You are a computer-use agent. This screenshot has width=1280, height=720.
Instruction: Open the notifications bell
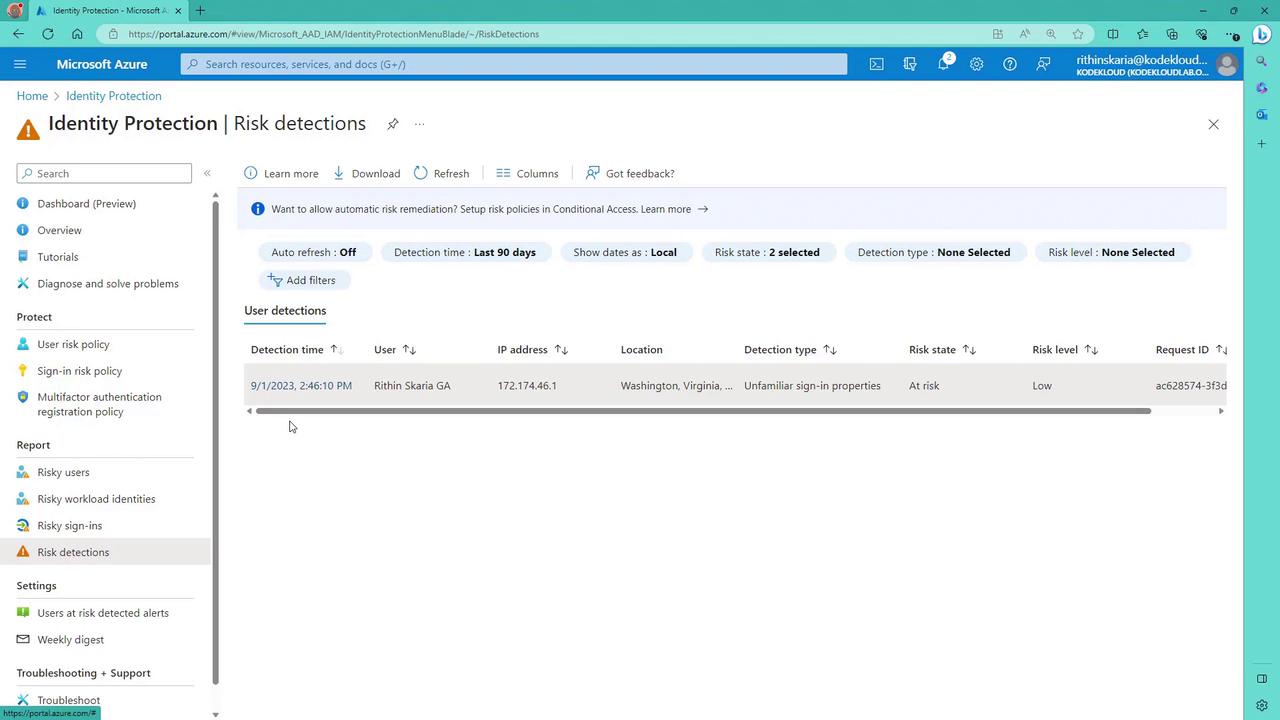[943, 64]
